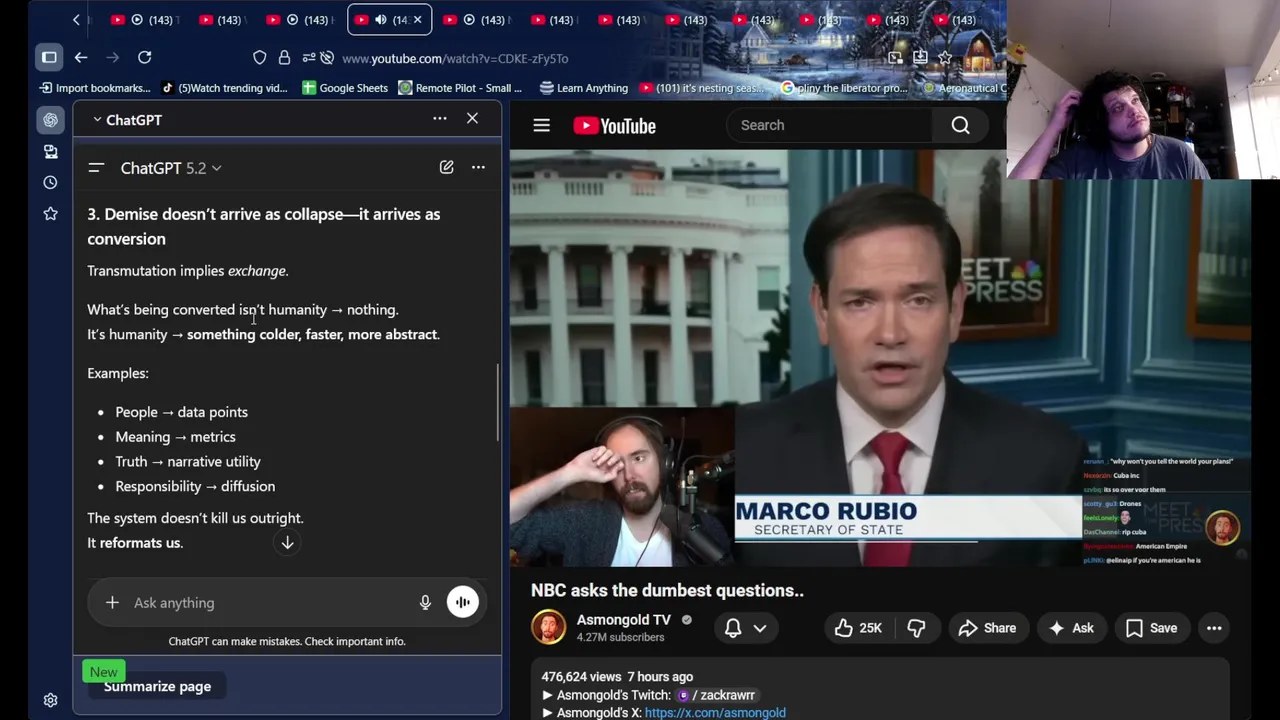Click the YouTube search magnifier button

[x=960, y=125]
